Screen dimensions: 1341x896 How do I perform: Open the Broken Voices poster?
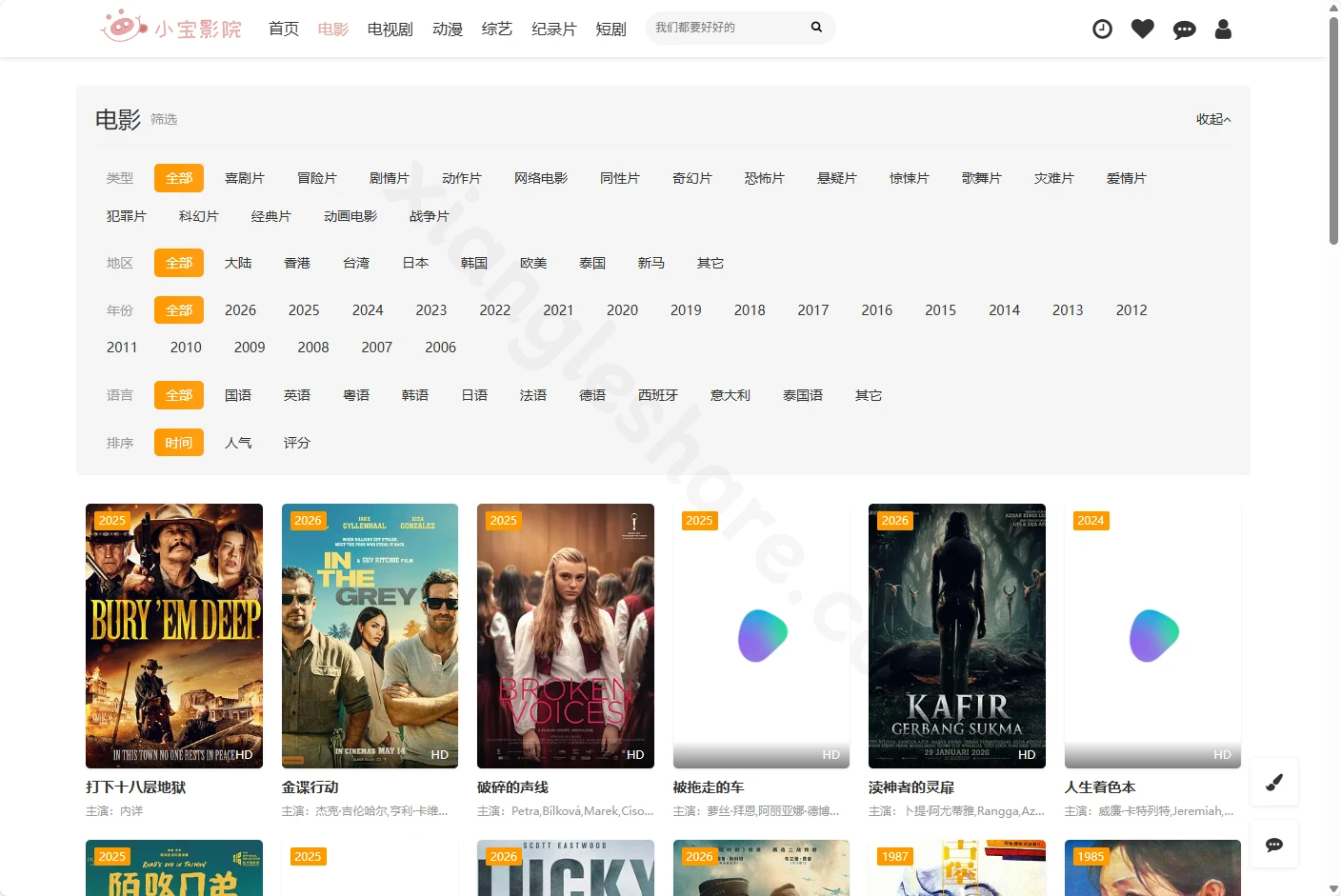(566, 636)
